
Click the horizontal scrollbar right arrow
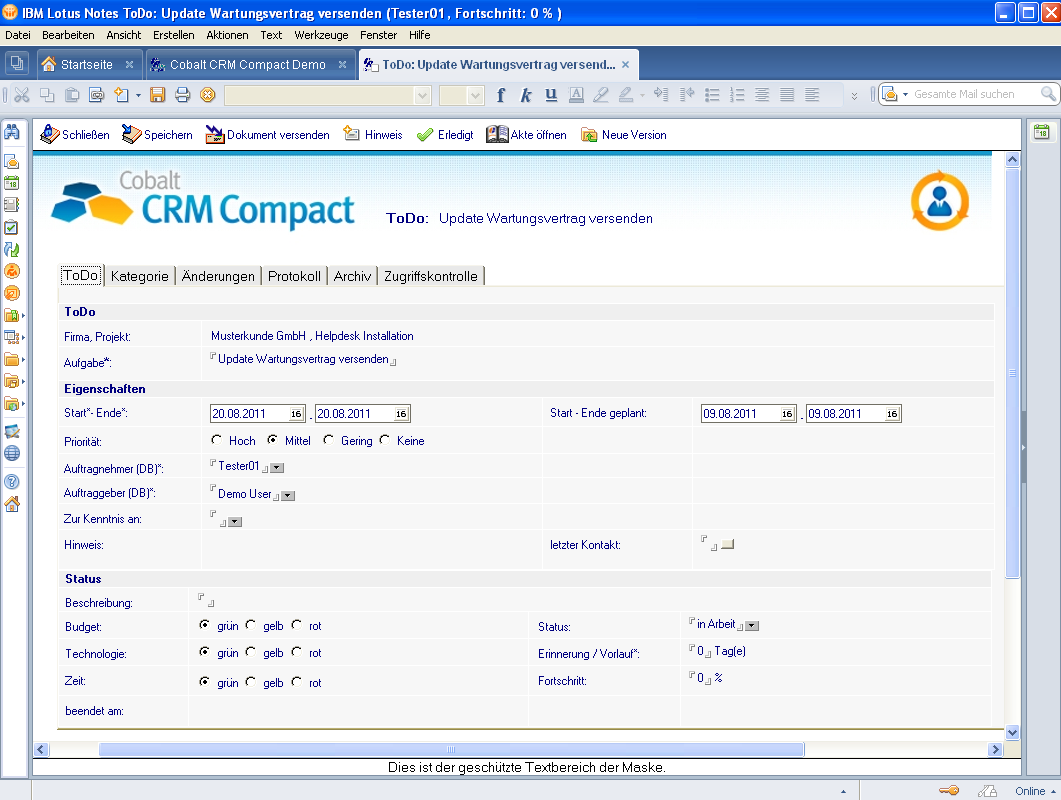995,749
